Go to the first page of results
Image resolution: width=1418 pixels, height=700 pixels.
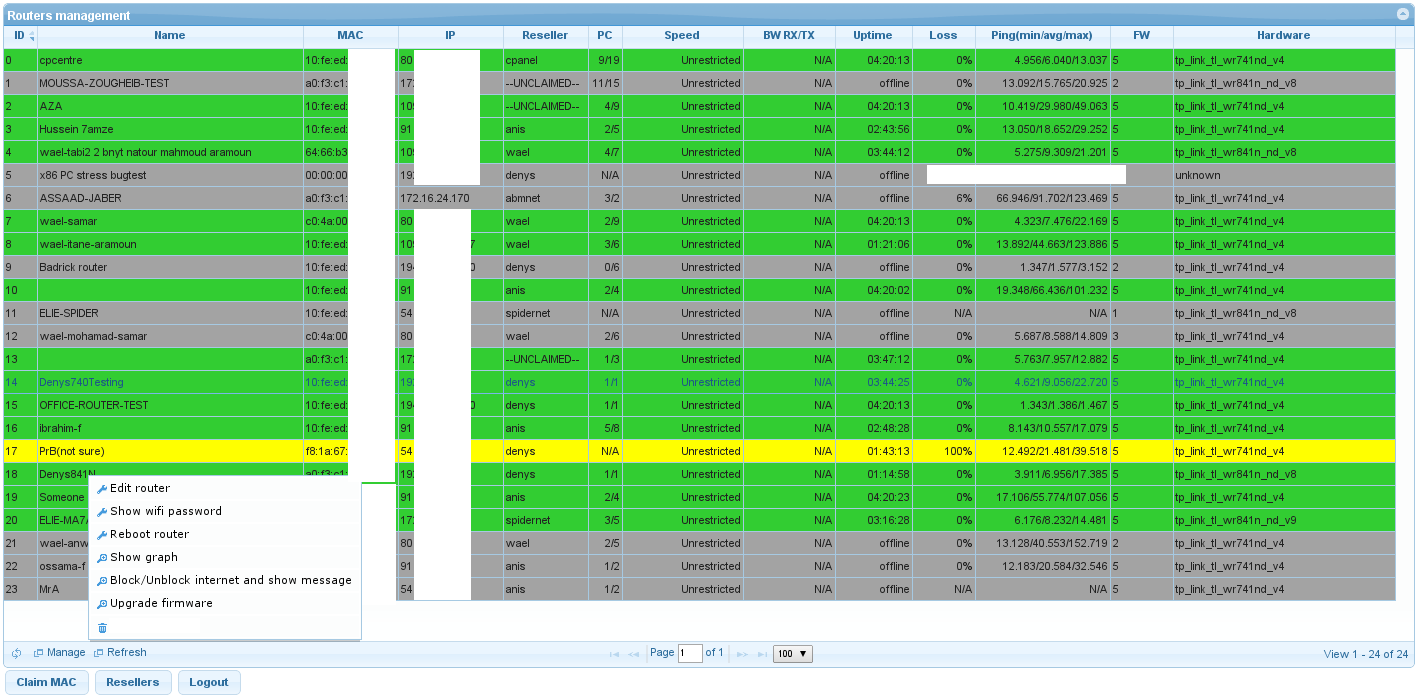coord(614,654)
